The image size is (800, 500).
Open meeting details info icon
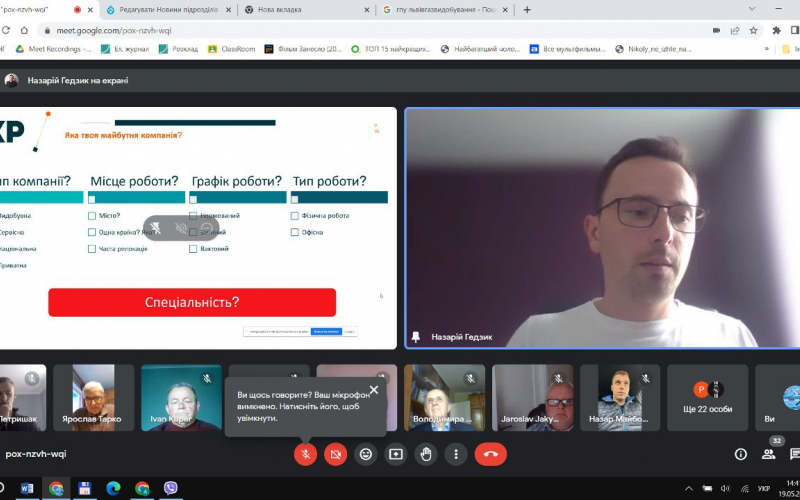click(x=740, y=454)
